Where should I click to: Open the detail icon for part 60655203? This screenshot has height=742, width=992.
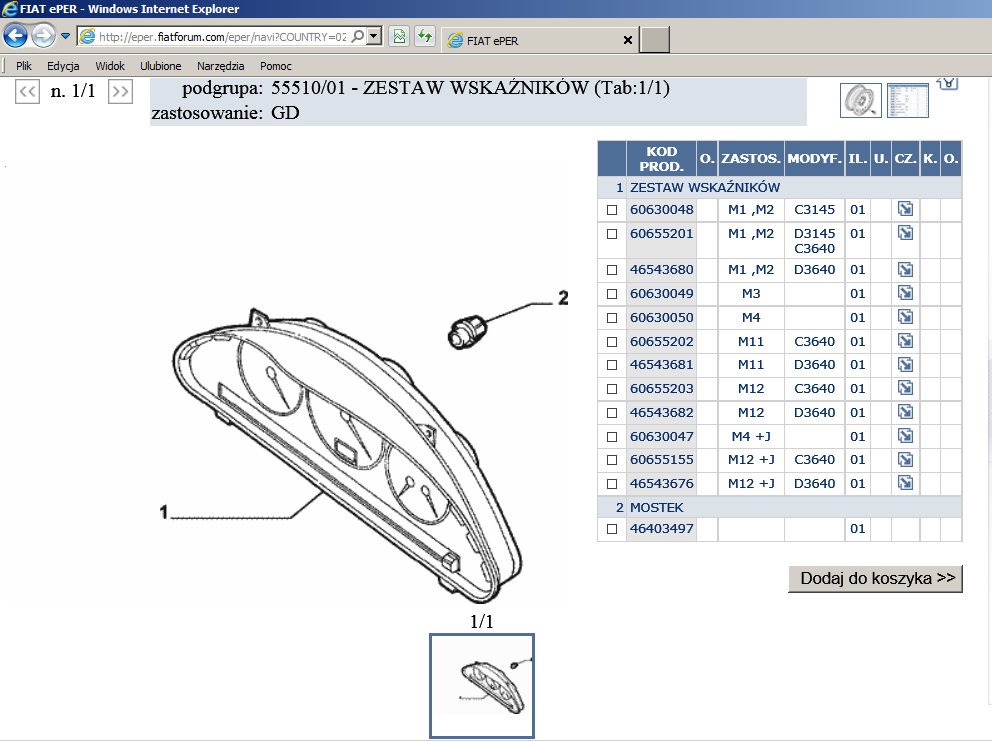[x=905, y=388]
